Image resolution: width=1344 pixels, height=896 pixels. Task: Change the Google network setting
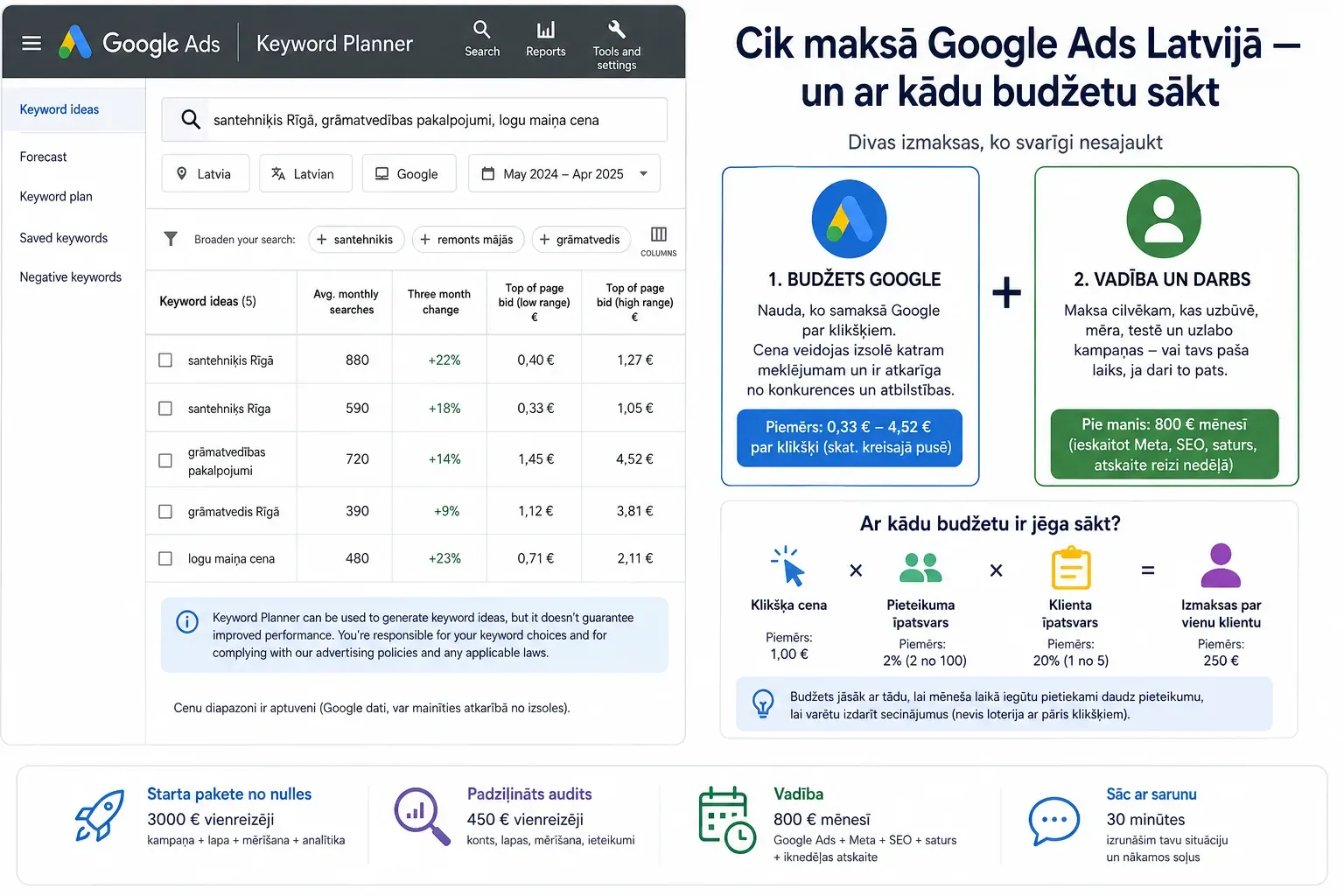click(409, 173)
